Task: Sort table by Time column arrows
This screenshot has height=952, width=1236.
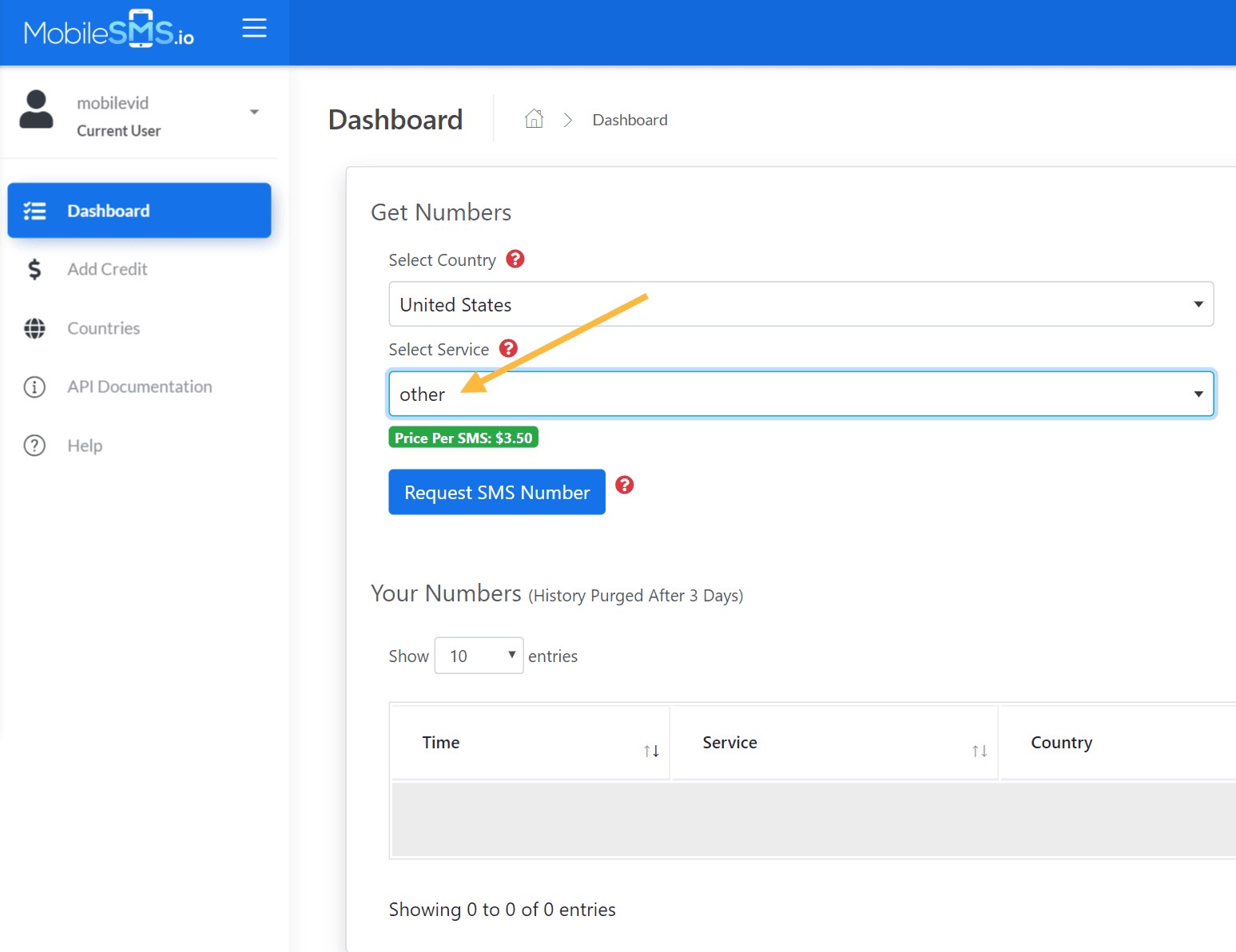Action: pos(651,751)
